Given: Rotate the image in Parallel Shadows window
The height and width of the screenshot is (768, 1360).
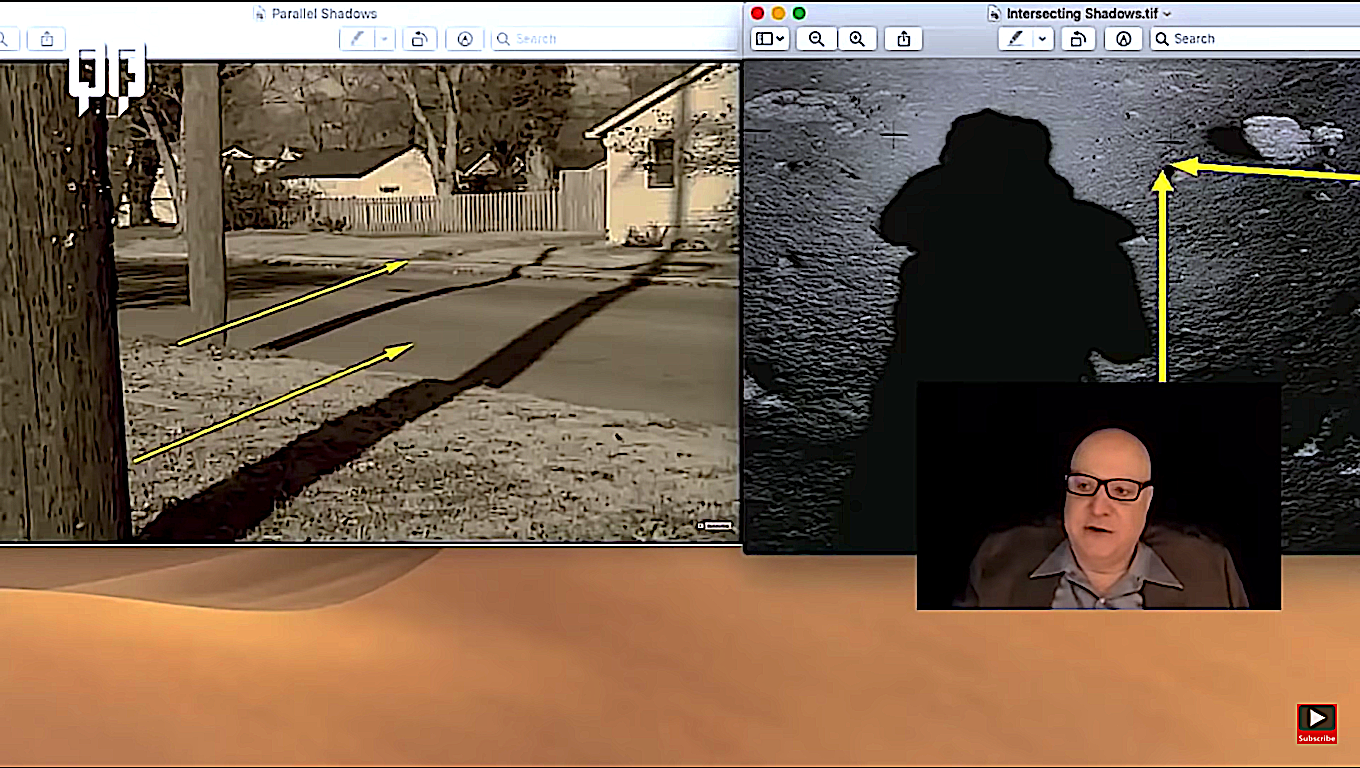Looking at the screenshot, I should tap(419, 39).
